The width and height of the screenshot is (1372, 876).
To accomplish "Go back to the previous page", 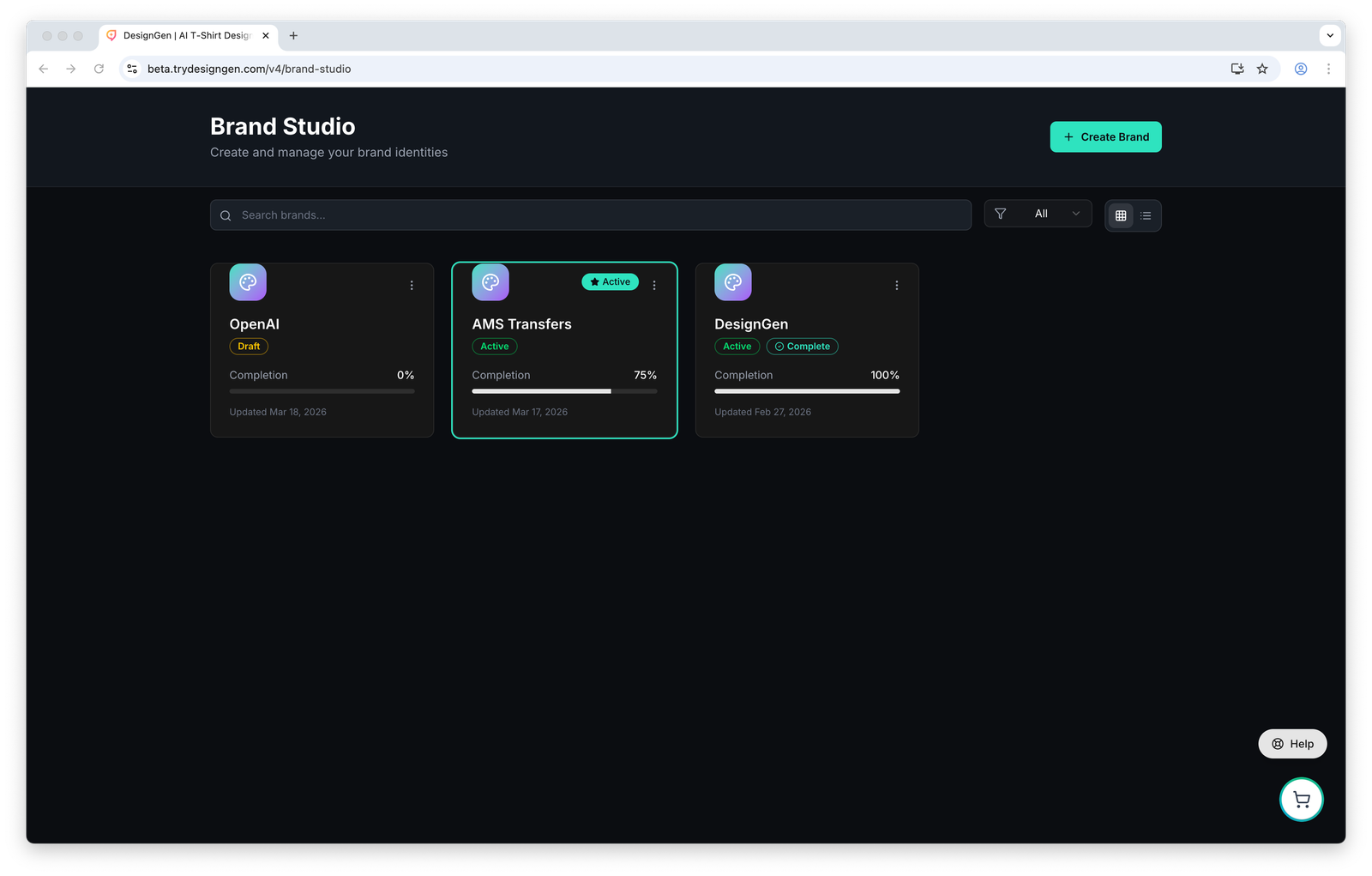I will (44, 69).
